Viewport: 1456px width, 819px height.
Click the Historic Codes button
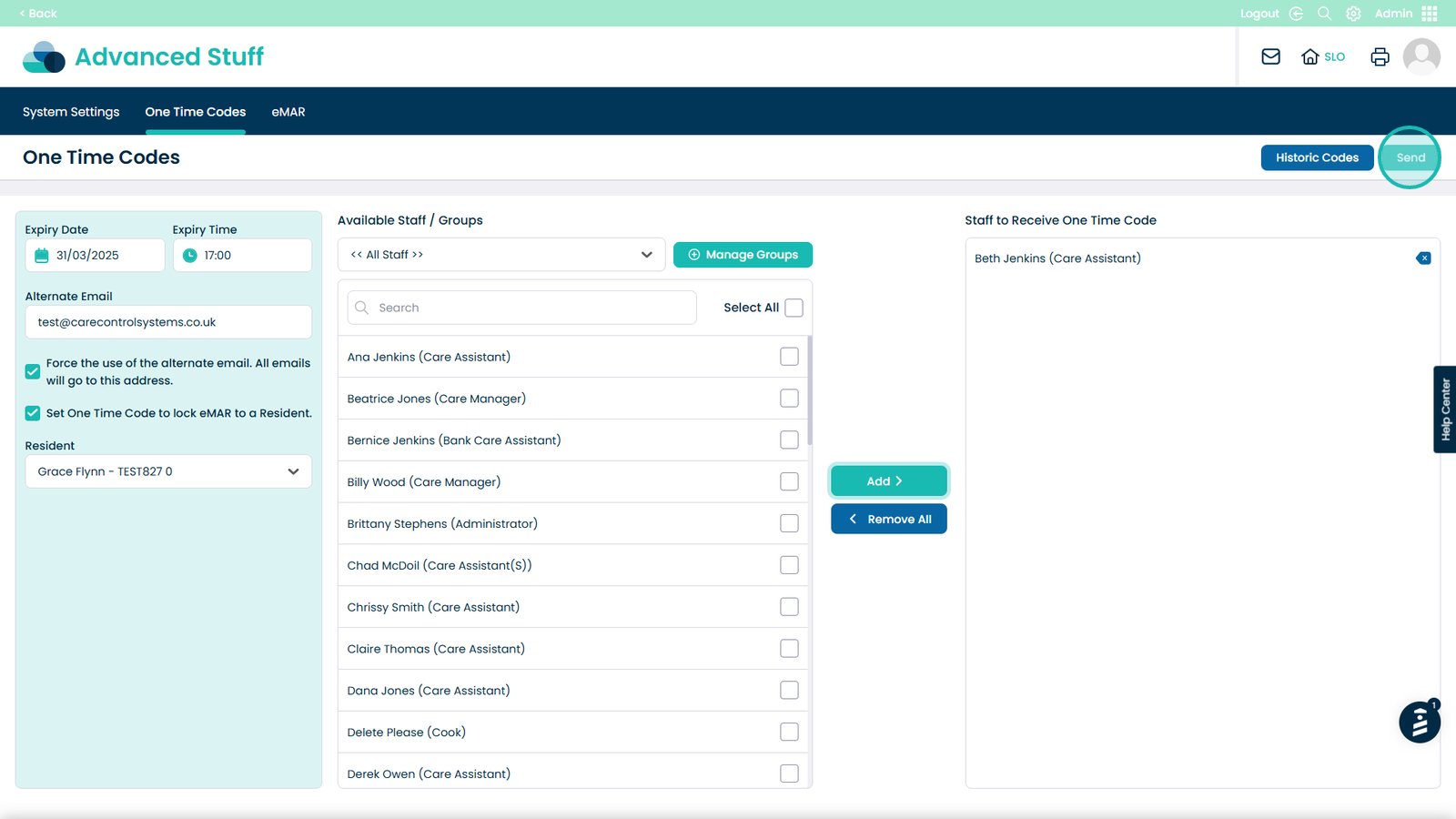click(1316, 157)
